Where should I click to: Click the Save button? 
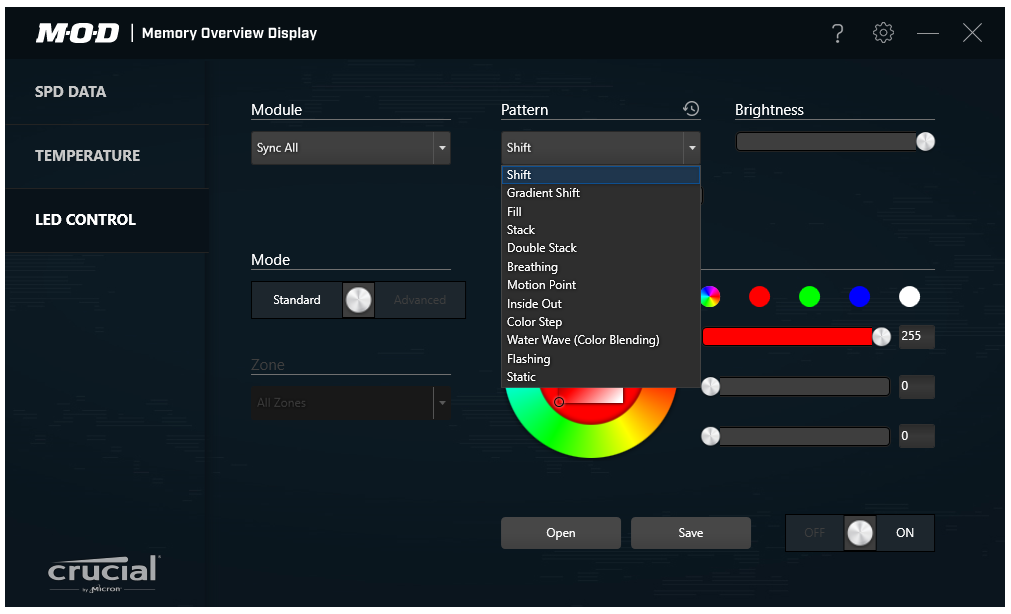click(x=691, y=533)
